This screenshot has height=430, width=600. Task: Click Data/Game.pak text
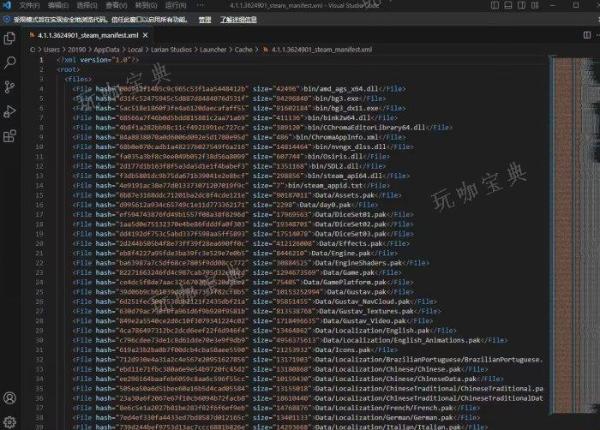coord(348,272)
